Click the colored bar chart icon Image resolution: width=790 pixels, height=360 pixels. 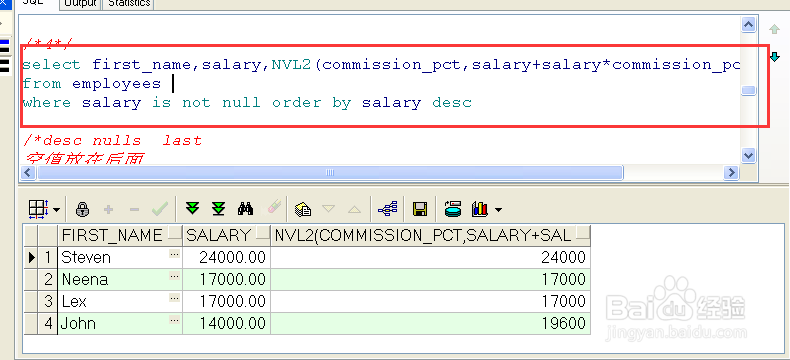(480, 208)
